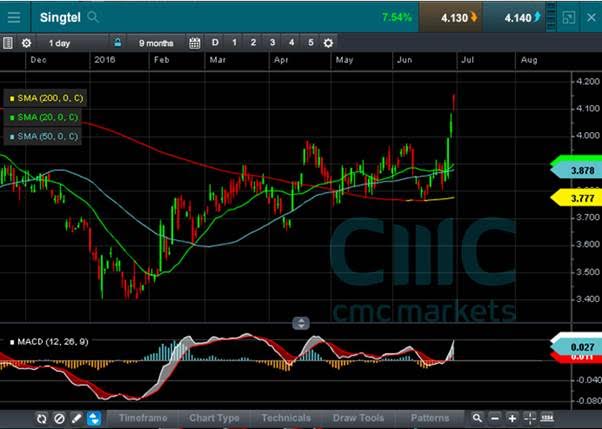Click the Jul label on time axis

click(x=467, y=60)
